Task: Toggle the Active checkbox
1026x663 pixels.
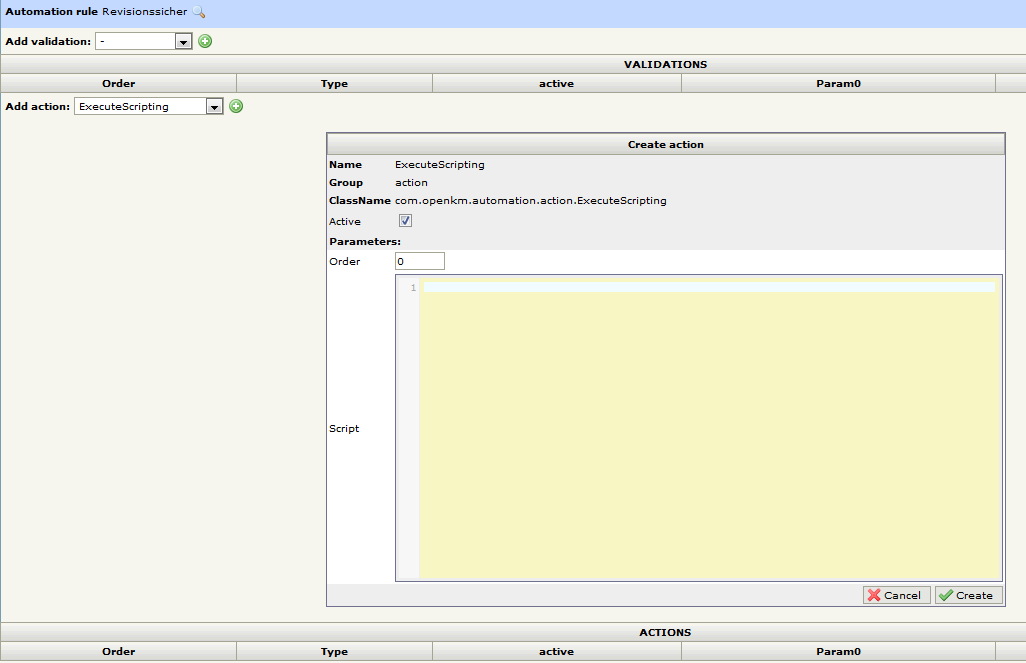Action: click(x=406, y=221)
